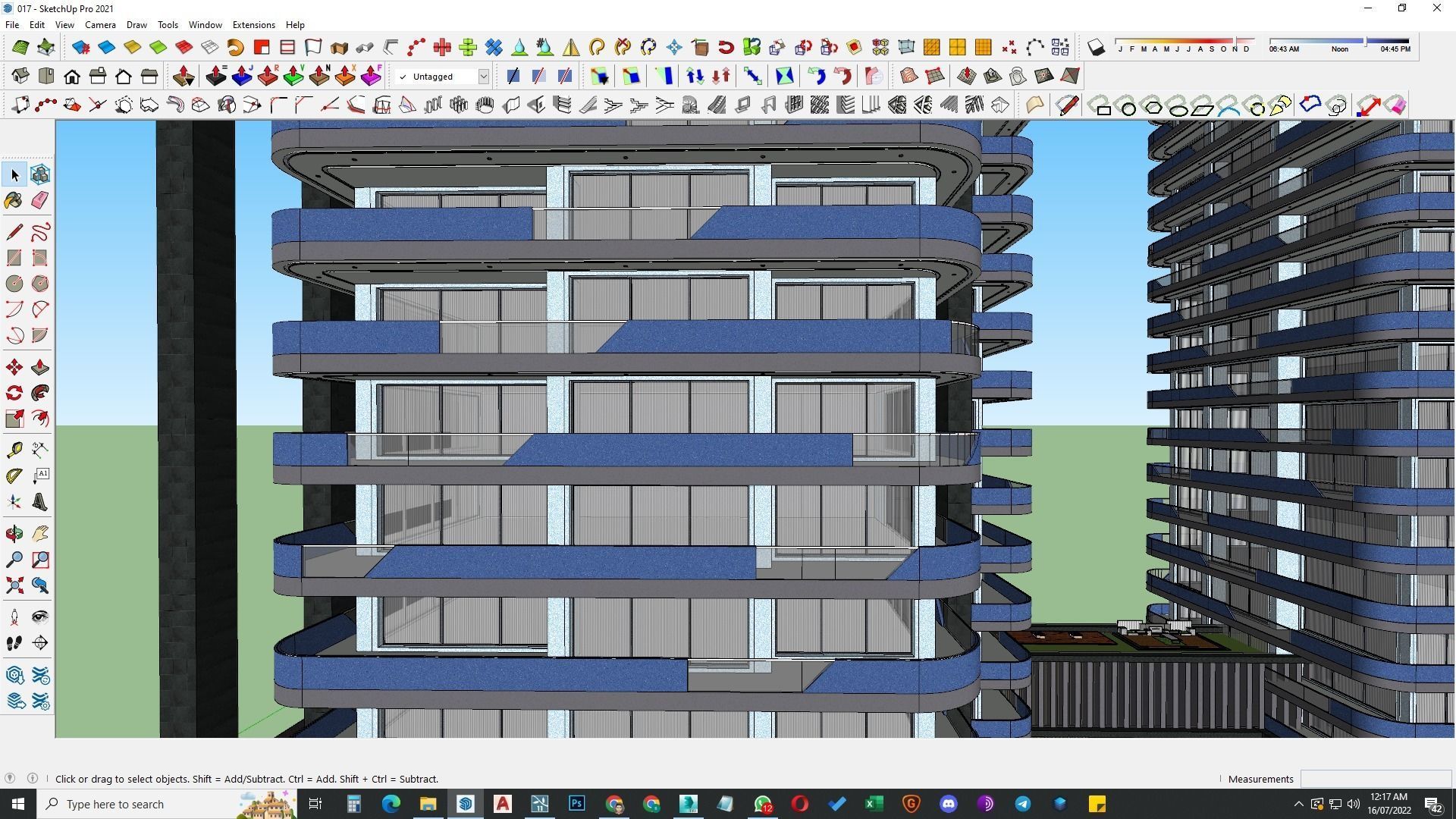Activate the Rotate tool
The image size is (1456, 819).
point(14,393)
